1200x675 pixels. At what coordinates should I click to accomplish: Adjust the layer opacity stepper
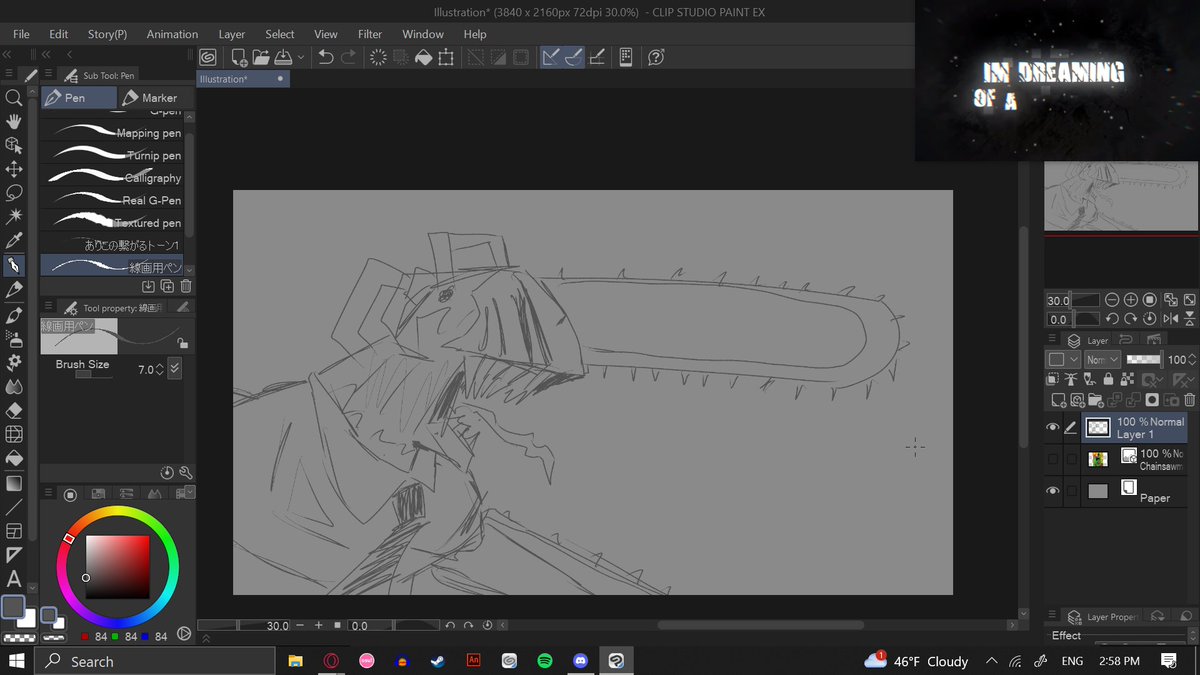pos(1193,359)
